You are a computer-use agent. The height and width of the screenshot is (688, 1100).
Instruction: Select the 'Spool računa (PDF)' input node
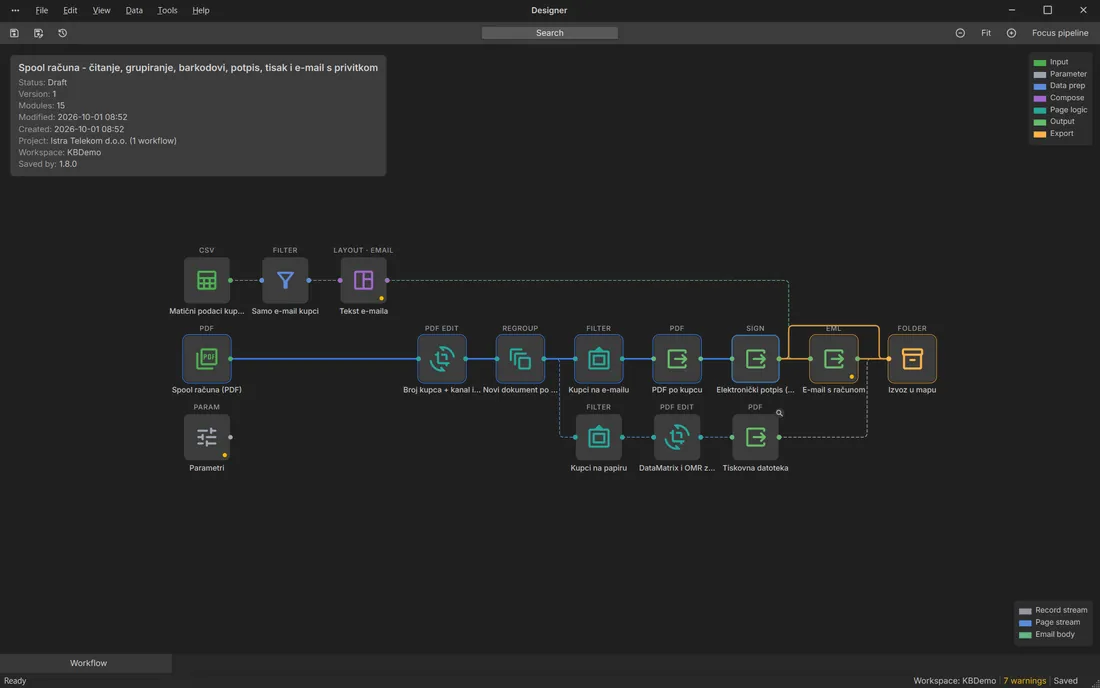(206, 358)
